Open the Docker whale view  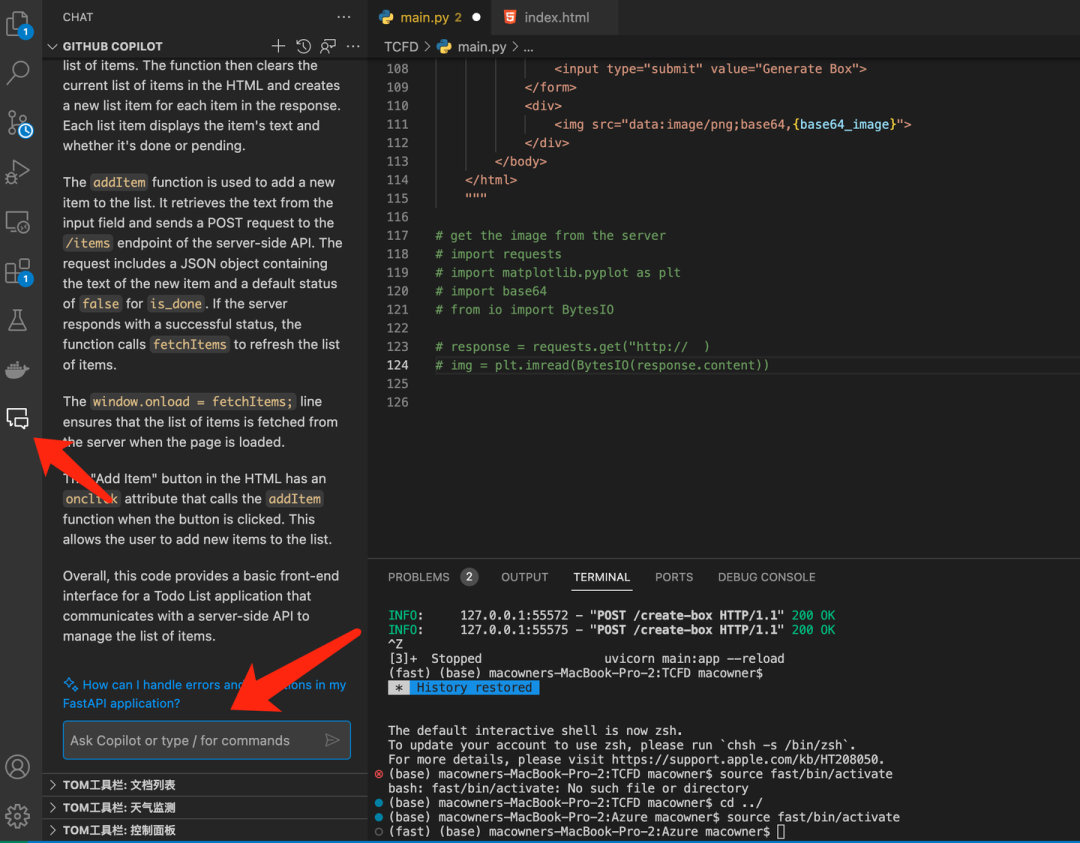(17, 369)
